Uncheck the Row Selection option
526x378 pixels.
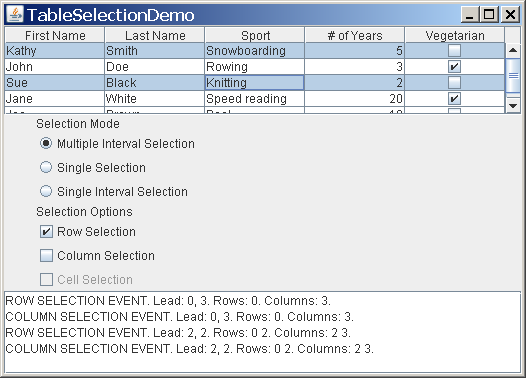(46, 232)
